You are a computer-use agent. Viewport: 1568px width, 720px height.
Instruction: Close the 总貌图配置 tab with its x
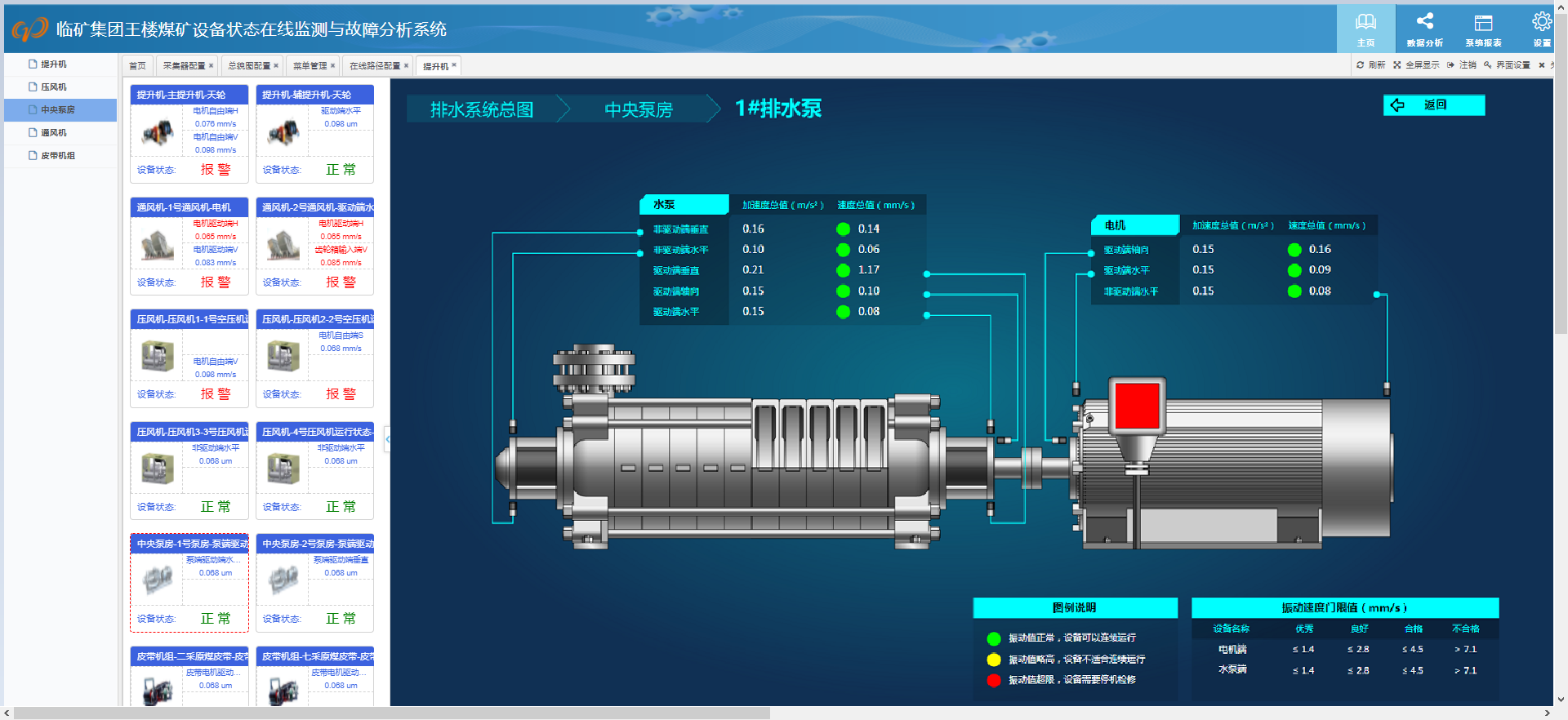(x=276, y=65)
